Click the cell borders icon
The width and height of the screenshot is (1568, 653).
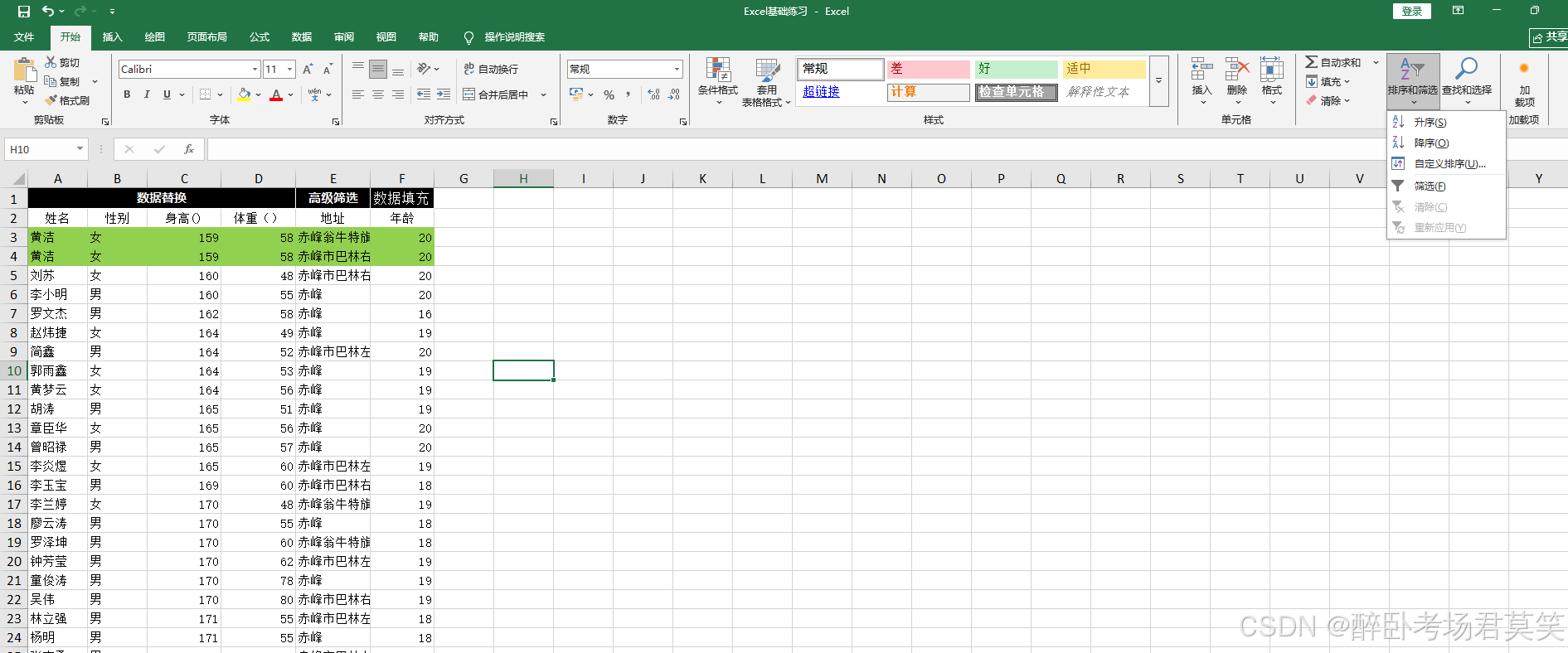tap(205, 94)
